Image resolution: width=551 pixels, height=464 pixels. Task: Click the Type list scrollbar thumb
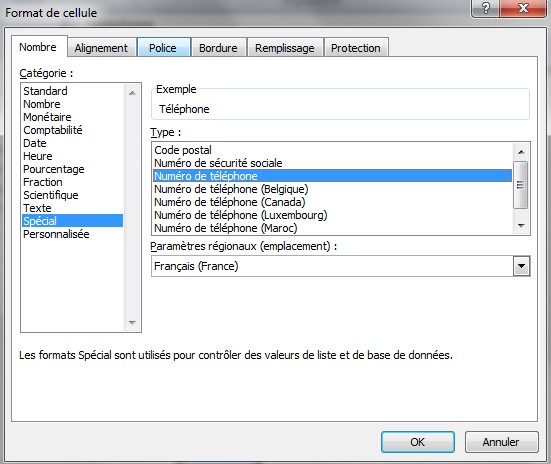[x=521, y=185]
